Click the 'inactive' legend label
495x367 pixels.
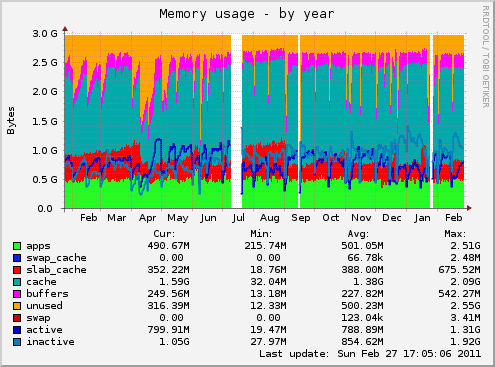50,342
